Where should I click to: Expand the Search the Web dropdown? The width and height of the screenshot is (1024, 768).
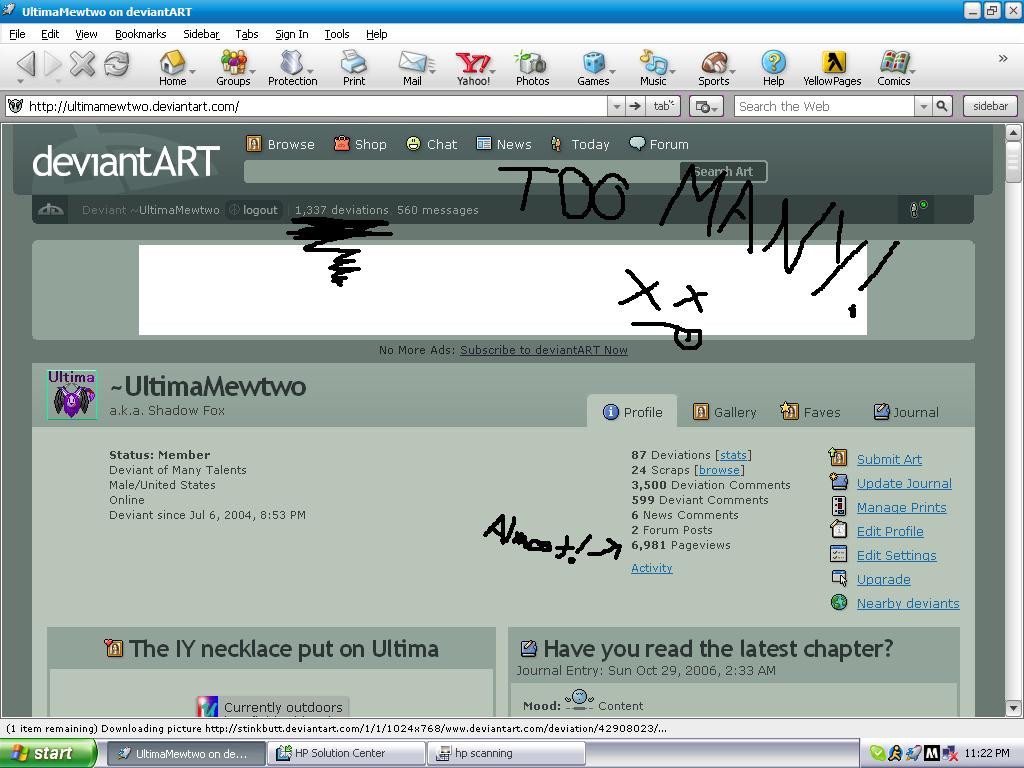click(x=923, y=106)
